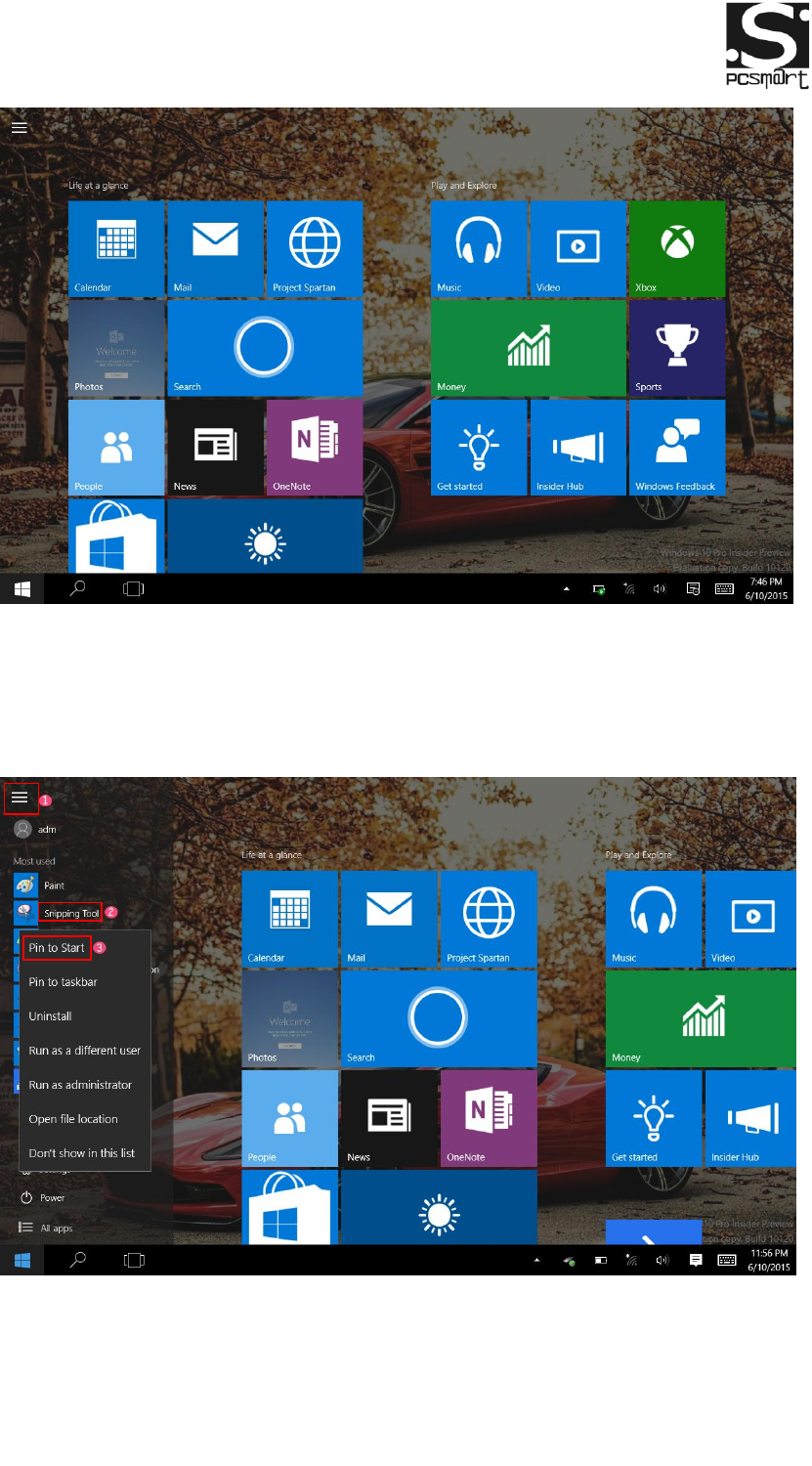Viewport: 812px width, 1466px height.
Task: Open Insider Hub tile in bottom screenshot
Action: 750,1118
